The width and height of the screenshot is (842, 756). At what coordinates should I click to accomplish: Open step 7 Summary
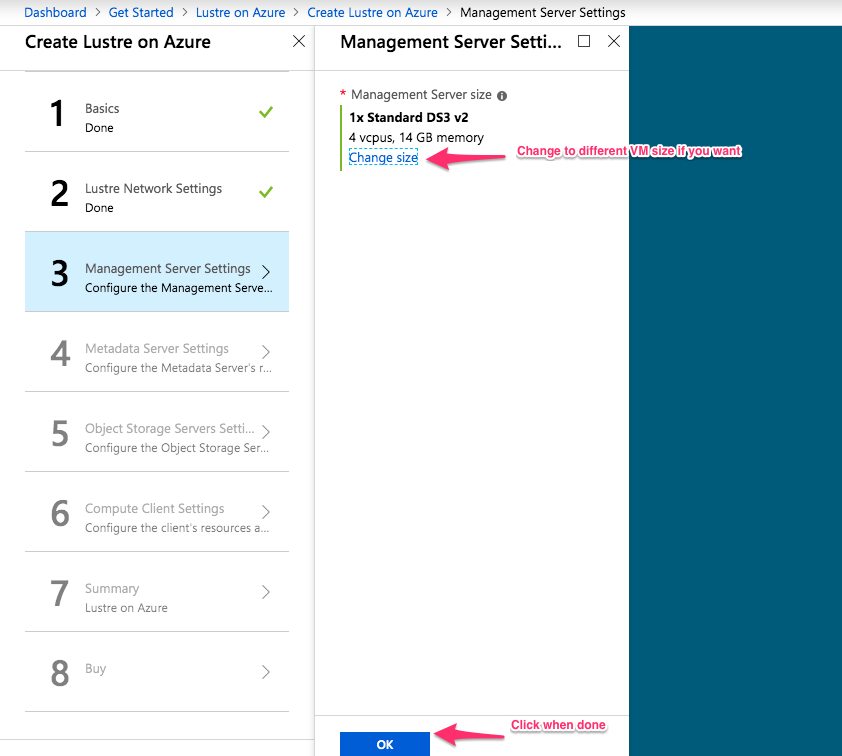[x=157, y=592]
